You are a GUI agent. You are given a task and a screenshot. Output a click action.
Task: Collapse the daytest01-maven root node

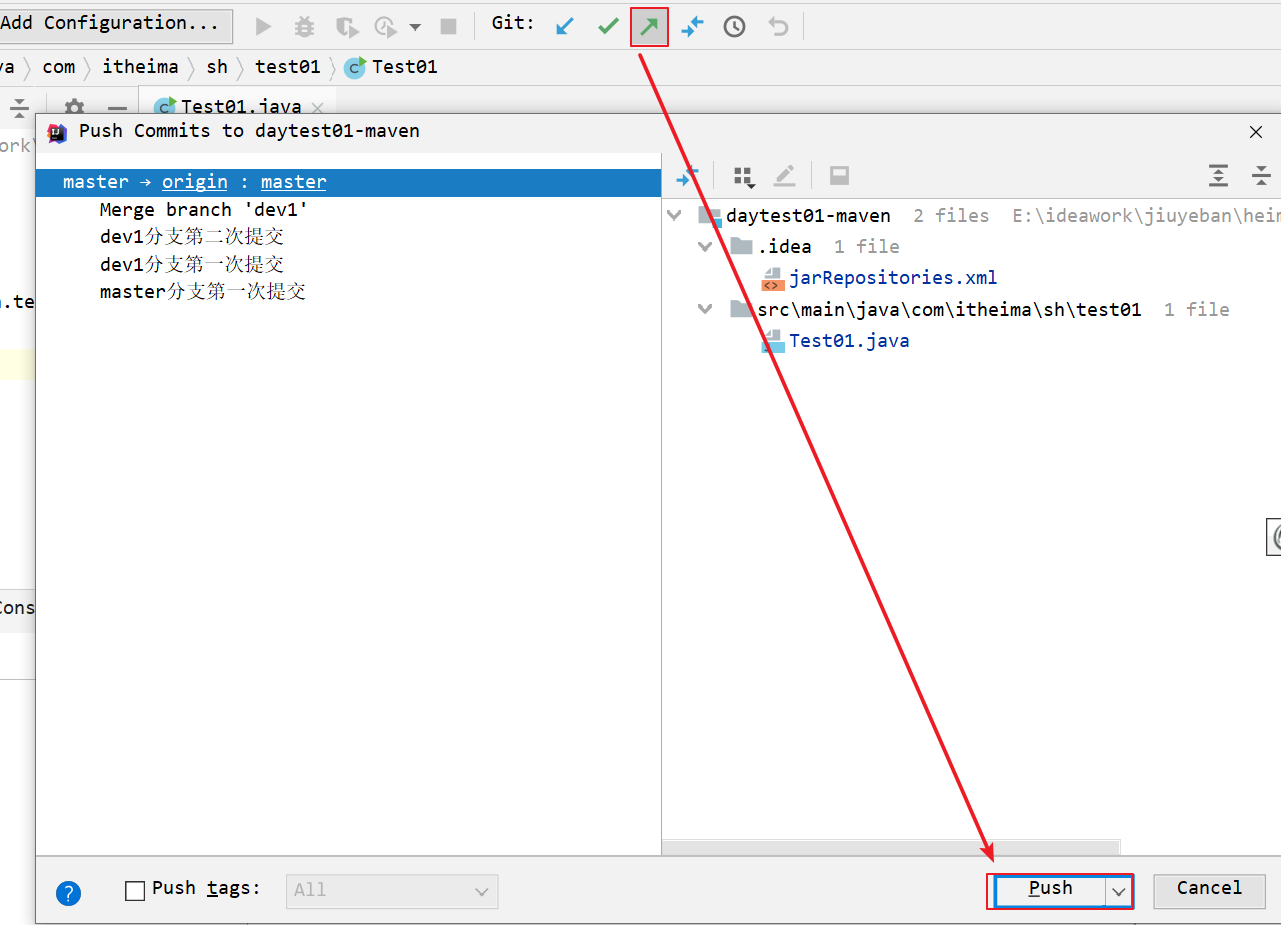pos(675,215)
